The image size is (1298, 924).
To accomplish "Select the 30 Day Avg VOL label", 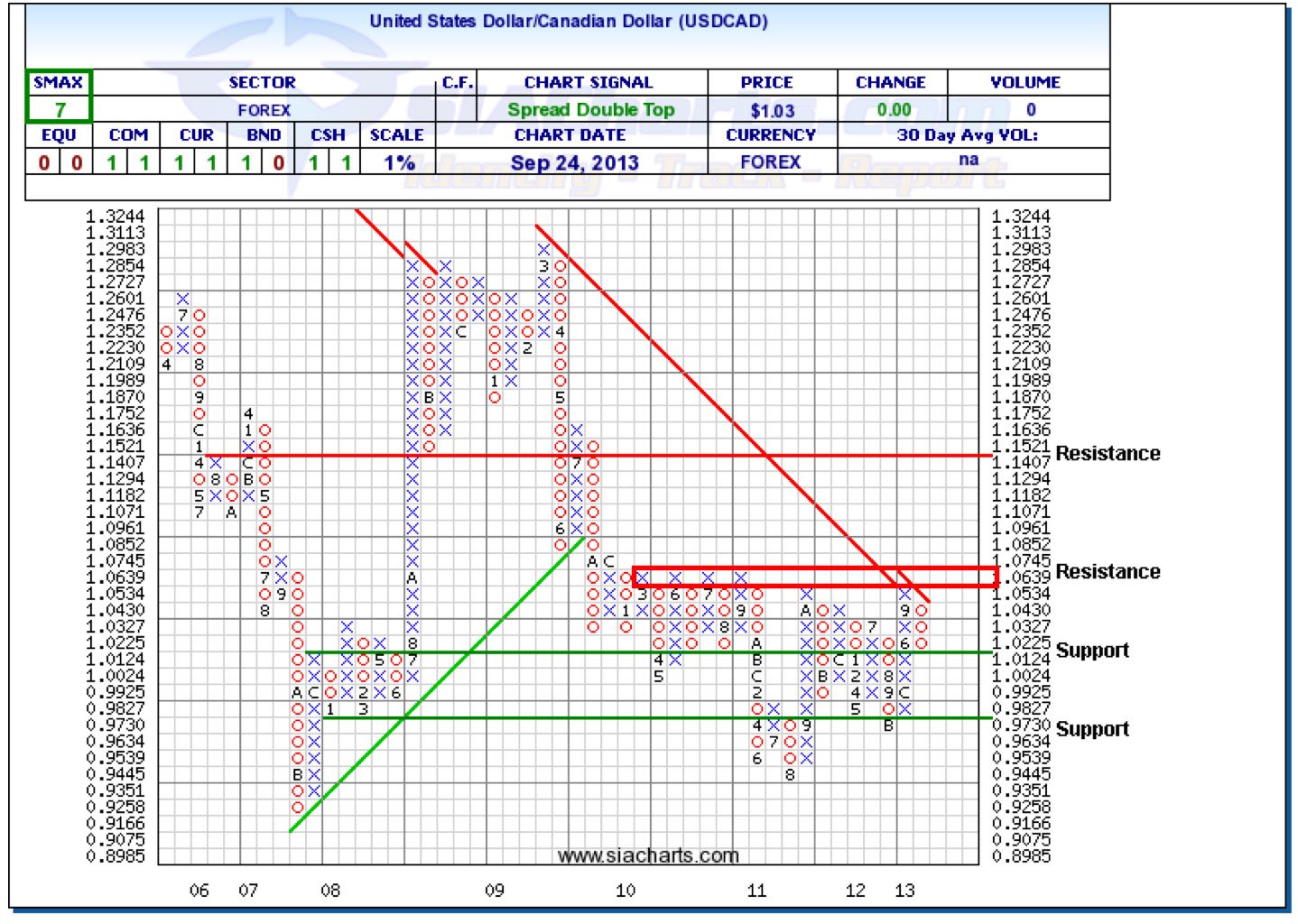I will coord(967,135).
